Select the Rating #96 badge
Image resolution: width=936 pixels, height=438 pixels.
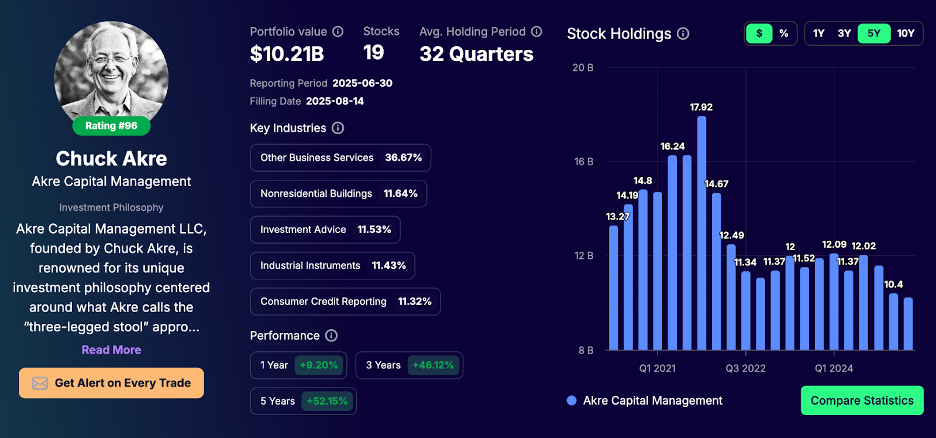111,126
